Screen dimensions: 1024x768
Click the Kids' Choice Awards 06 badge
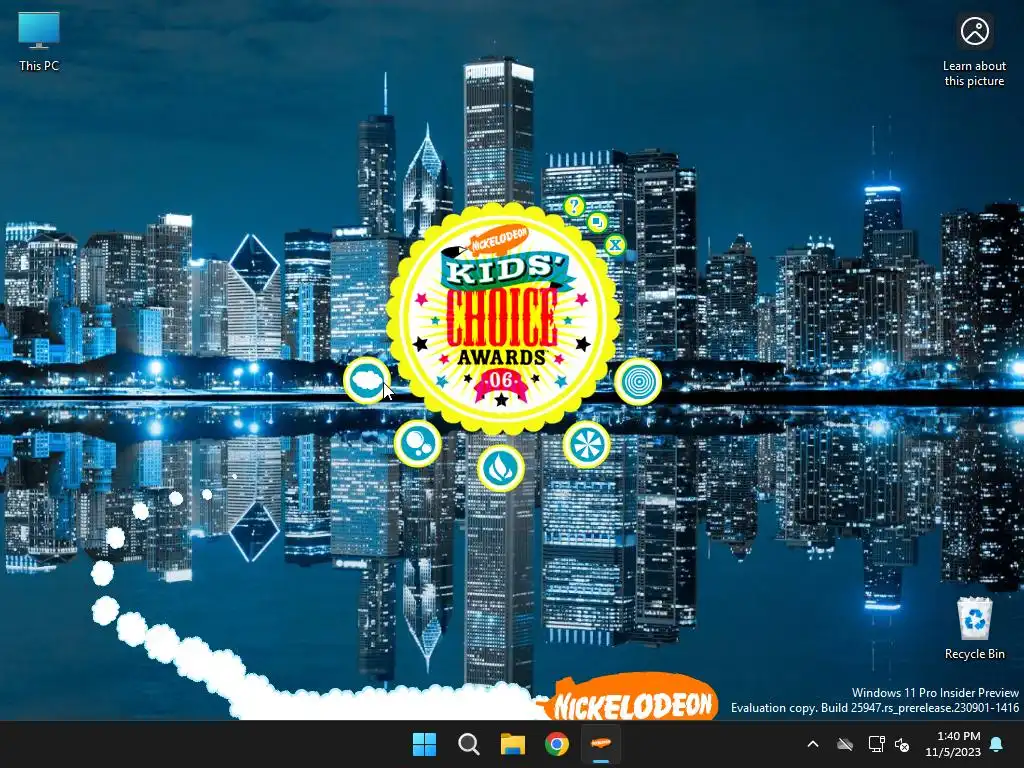click(x=502, y=318)
